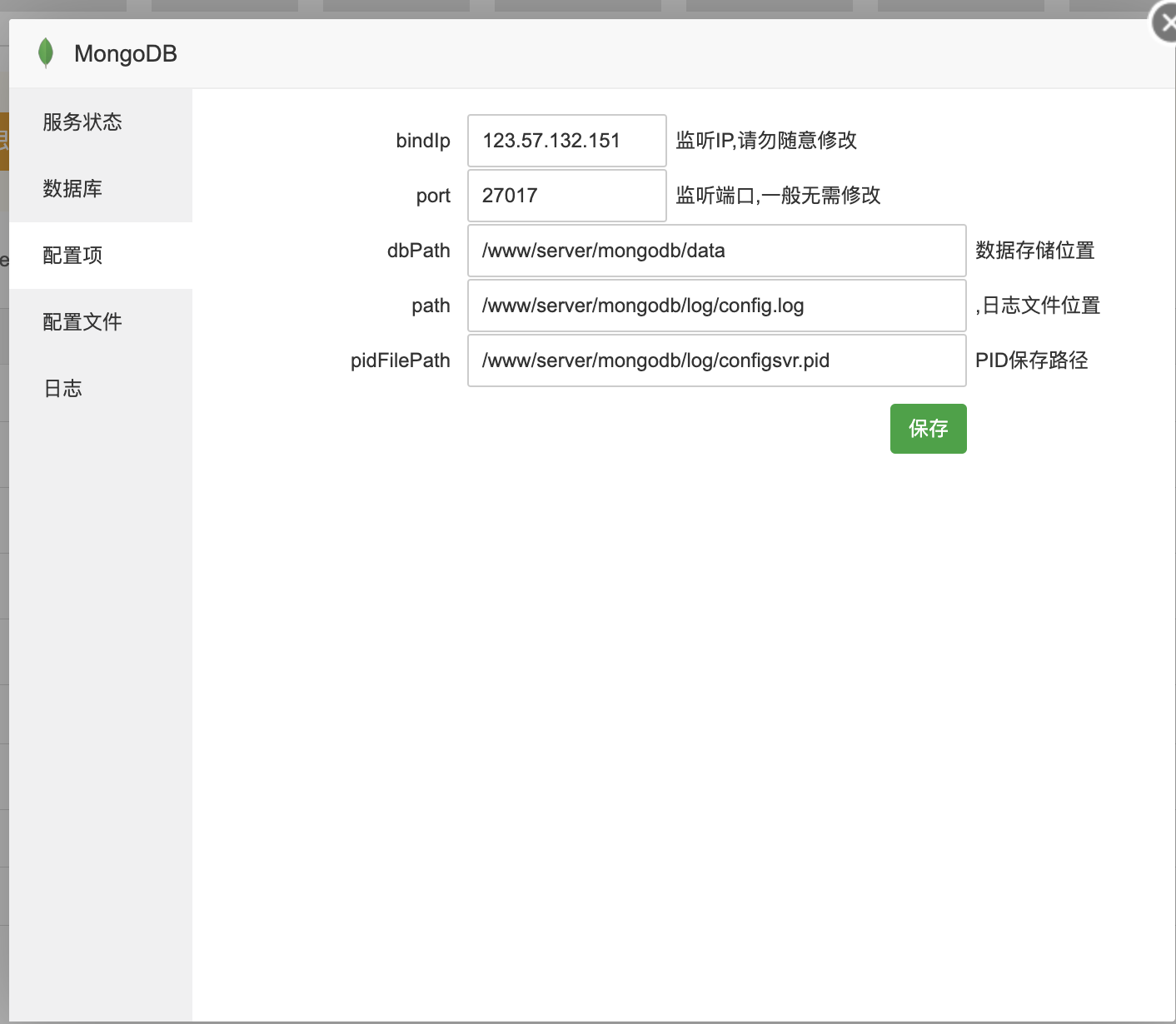Select the path log file input
Image resolution: width=1176 pixels, height=1024 pixels.
tap(717, 306)
